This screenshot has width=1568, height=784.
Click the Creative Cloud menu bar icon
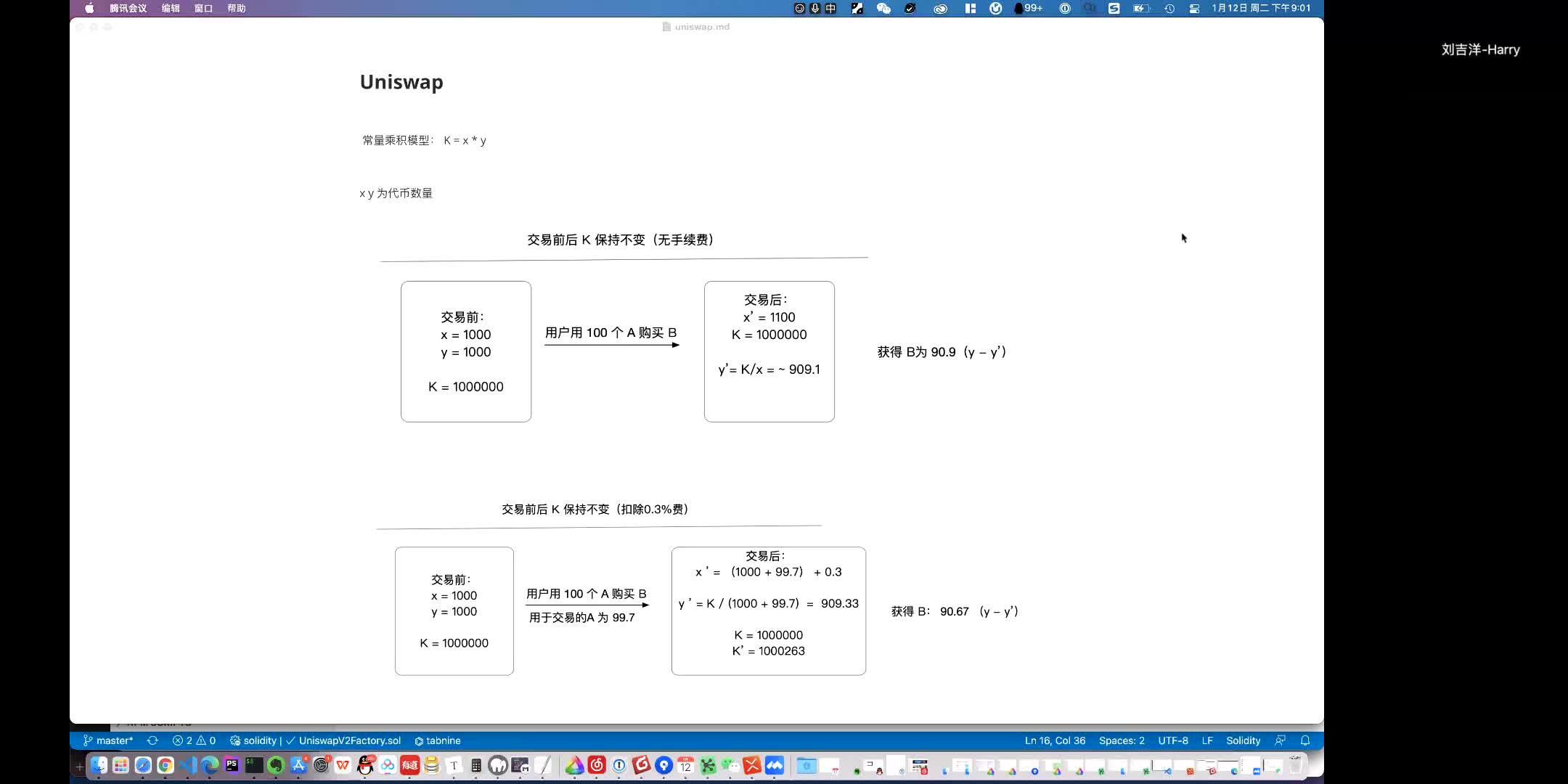(x=940, y=9)
